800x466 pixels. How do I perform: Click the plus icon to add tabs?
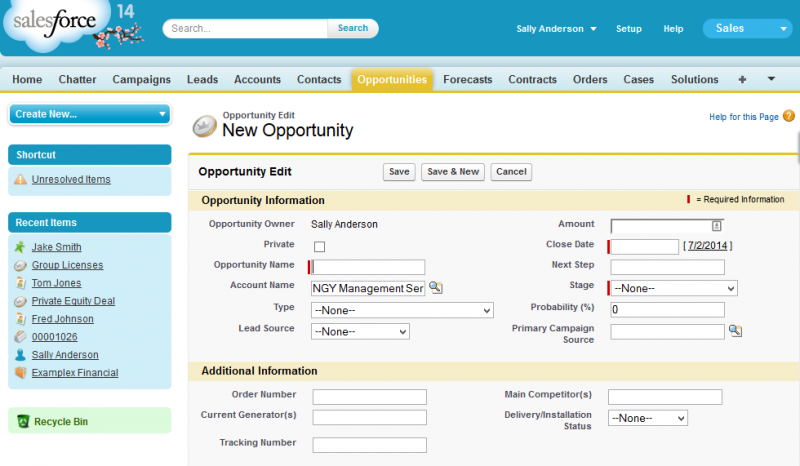(742, 79)
